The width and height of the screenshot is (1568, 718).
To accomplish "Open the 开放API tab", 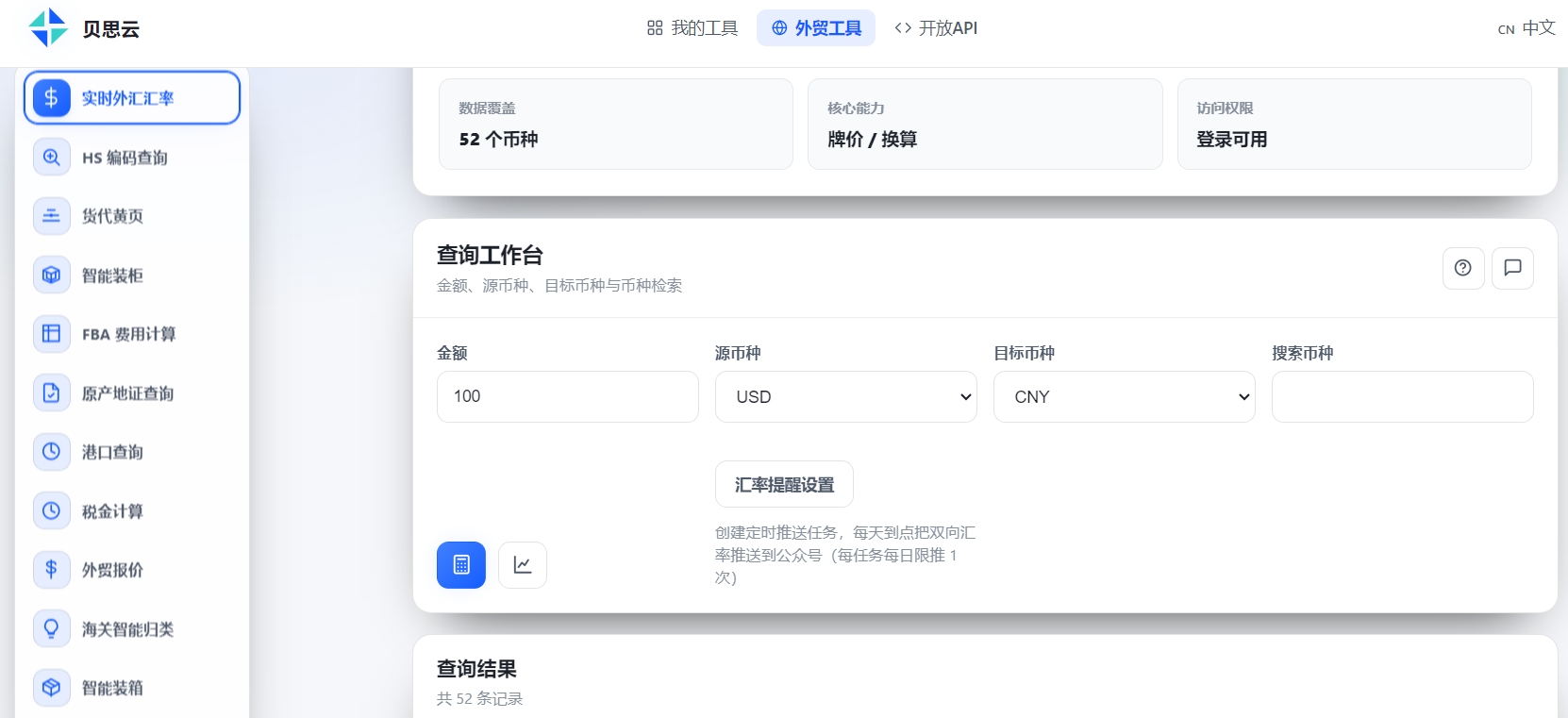I will [x=936, y=28].
